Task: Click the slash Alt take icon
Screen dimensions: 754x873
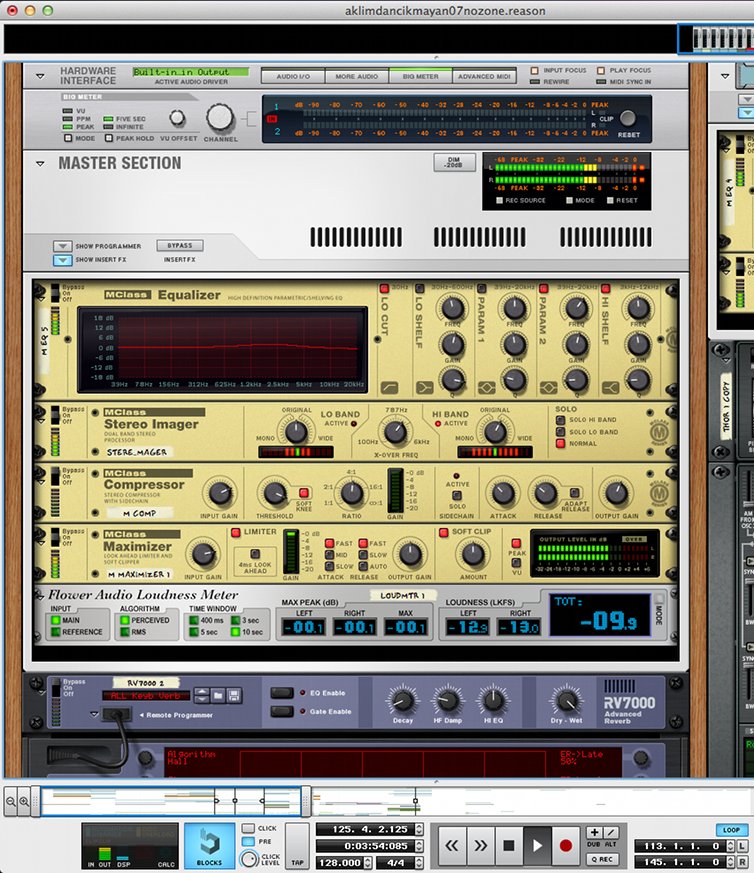Action: [x=611, y=832]
